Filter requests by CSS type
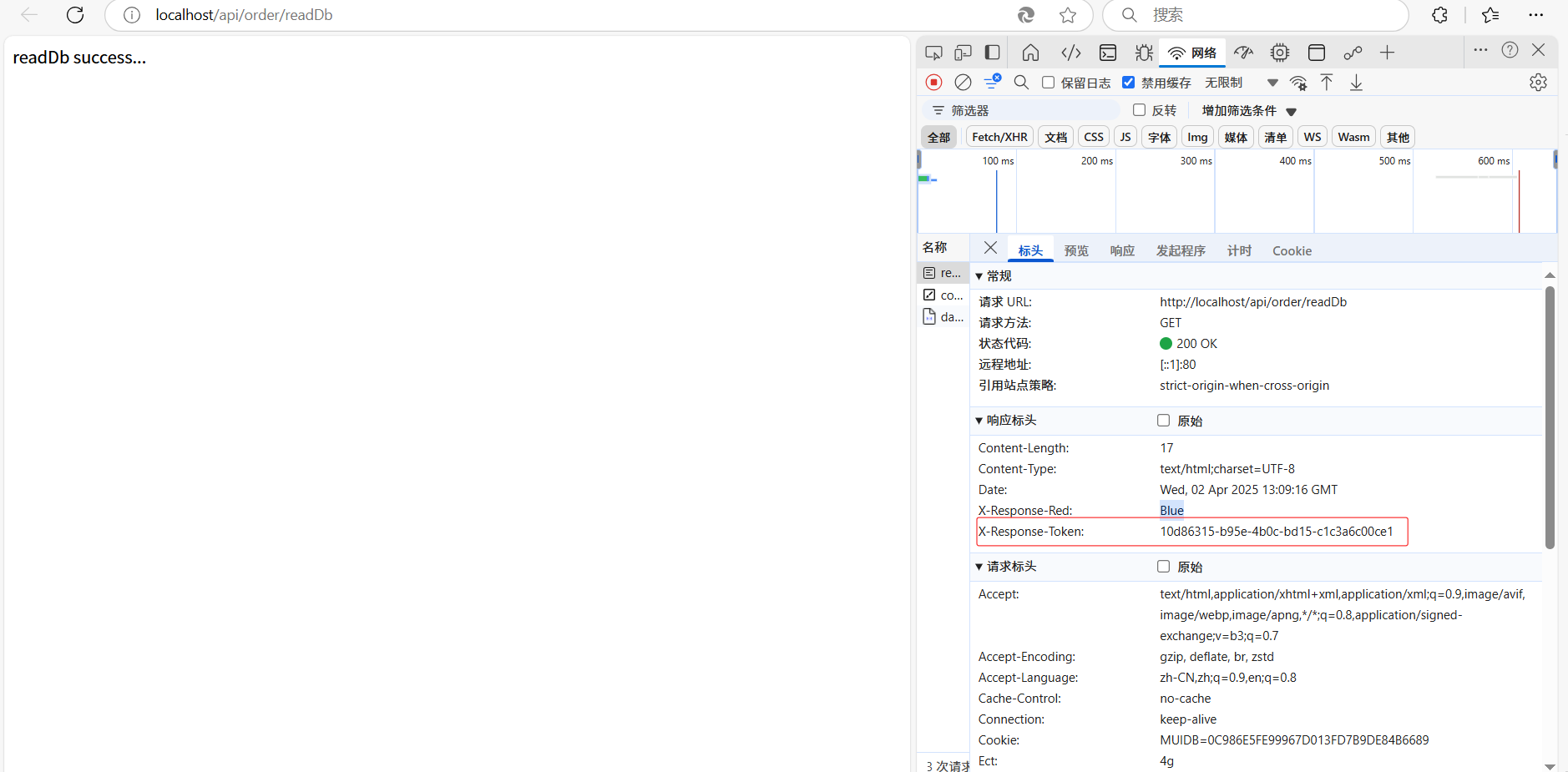 (1094, 137)
